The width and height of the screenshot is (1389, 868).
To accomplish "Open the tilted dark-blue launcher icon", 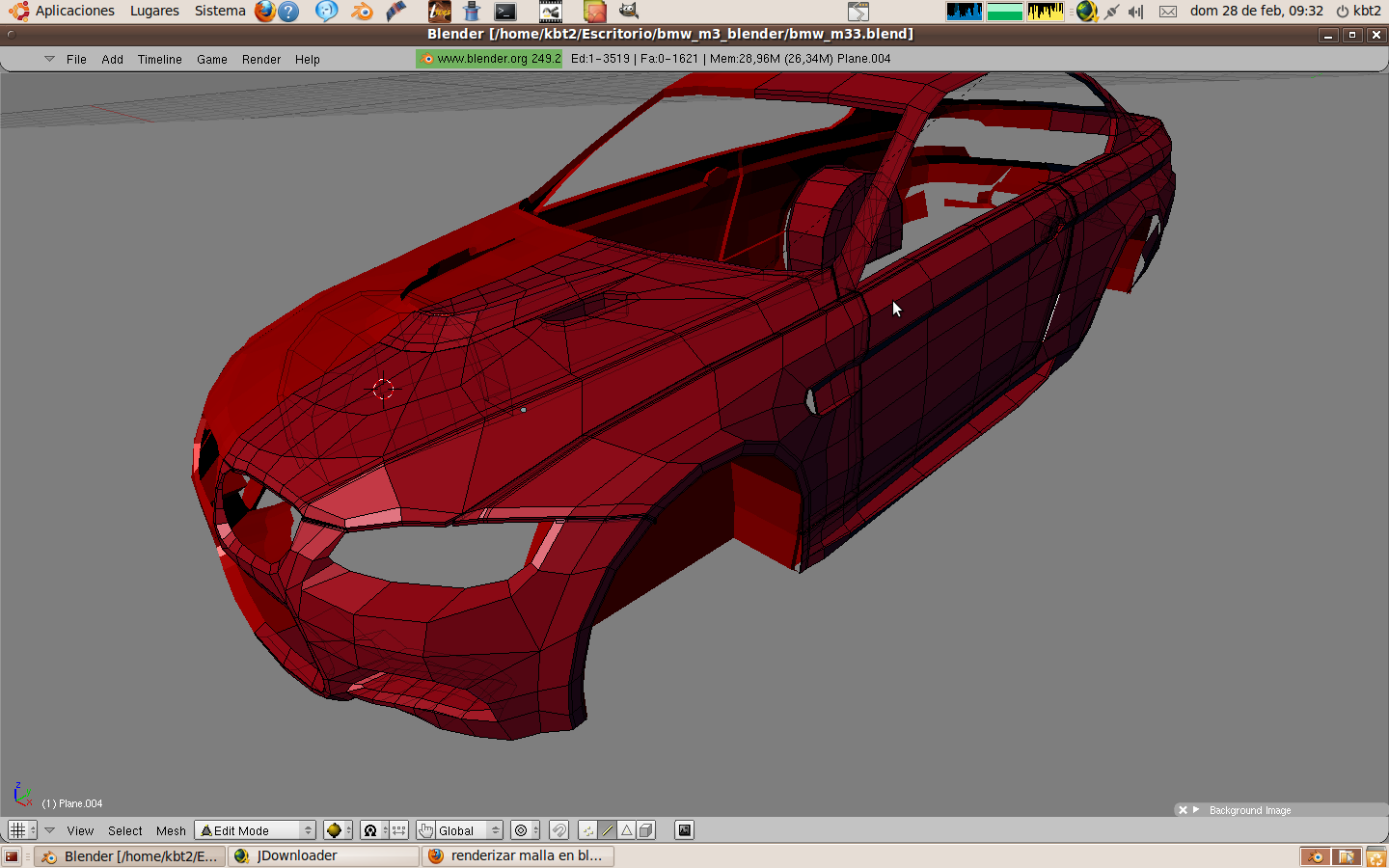I will point(395,12).
